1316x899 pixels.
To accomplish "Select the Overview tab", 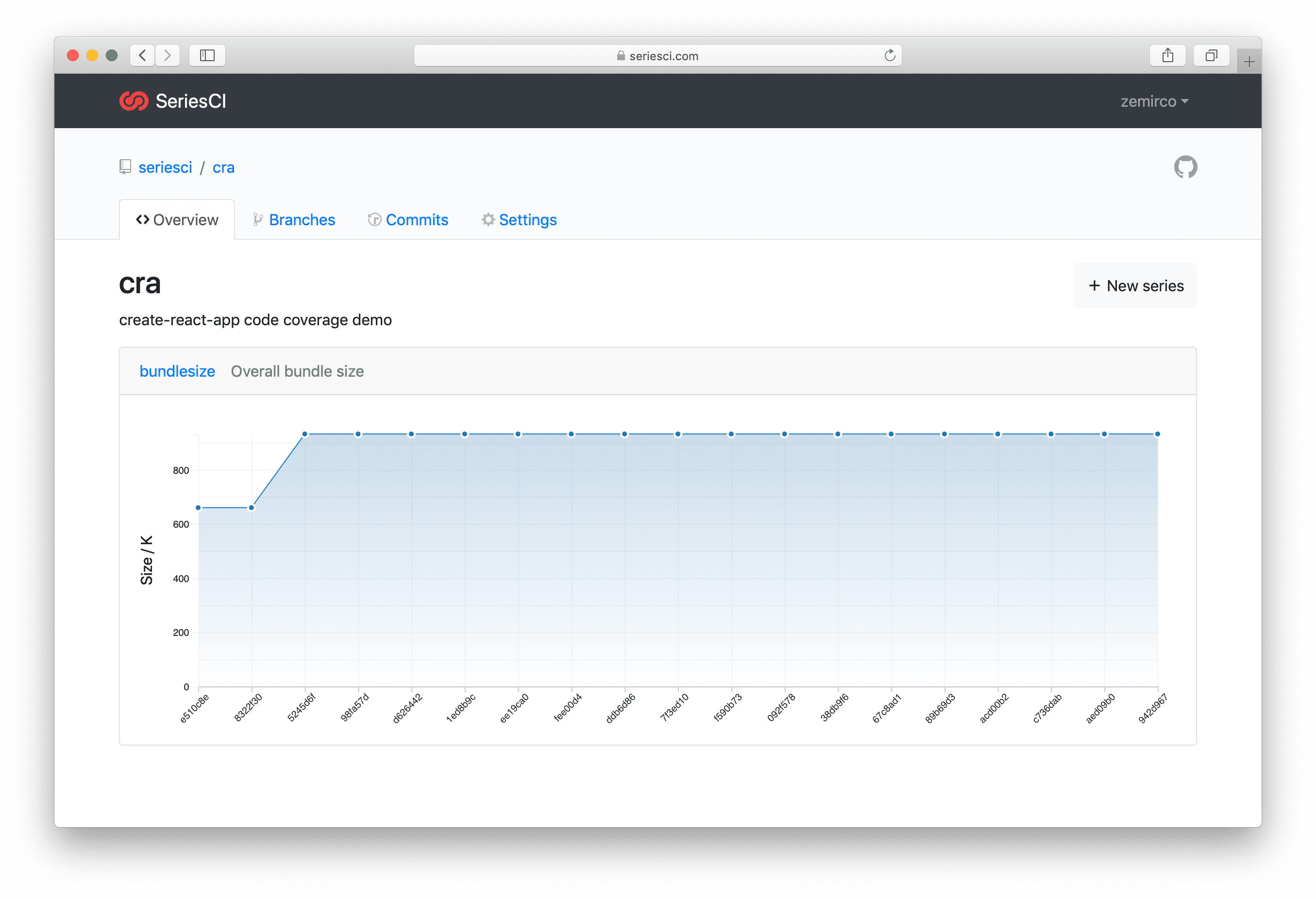I will click(177, 220).
